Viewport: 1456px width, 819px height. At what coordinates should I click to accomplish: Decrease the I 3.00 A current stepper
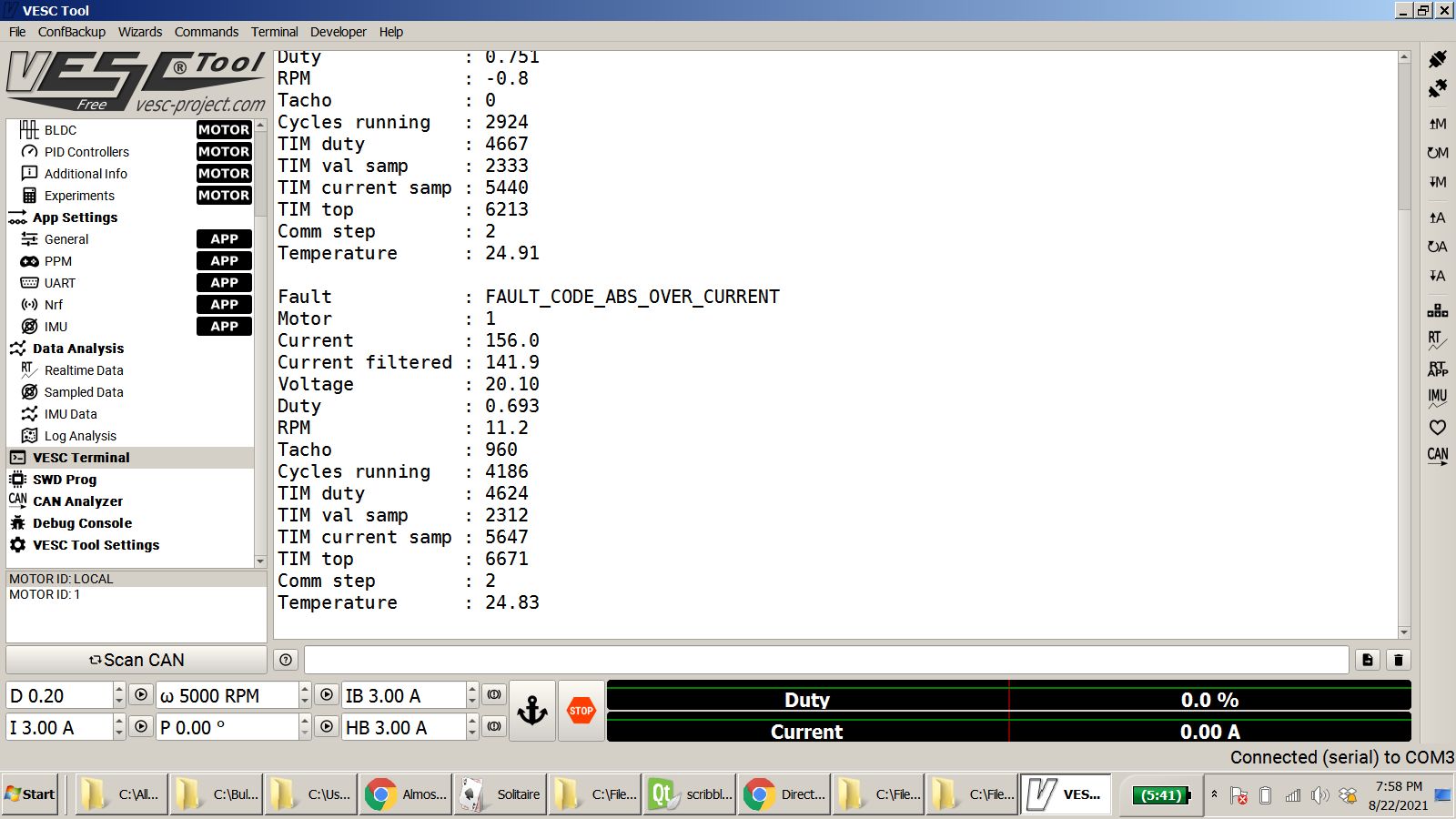click(119, 733)
